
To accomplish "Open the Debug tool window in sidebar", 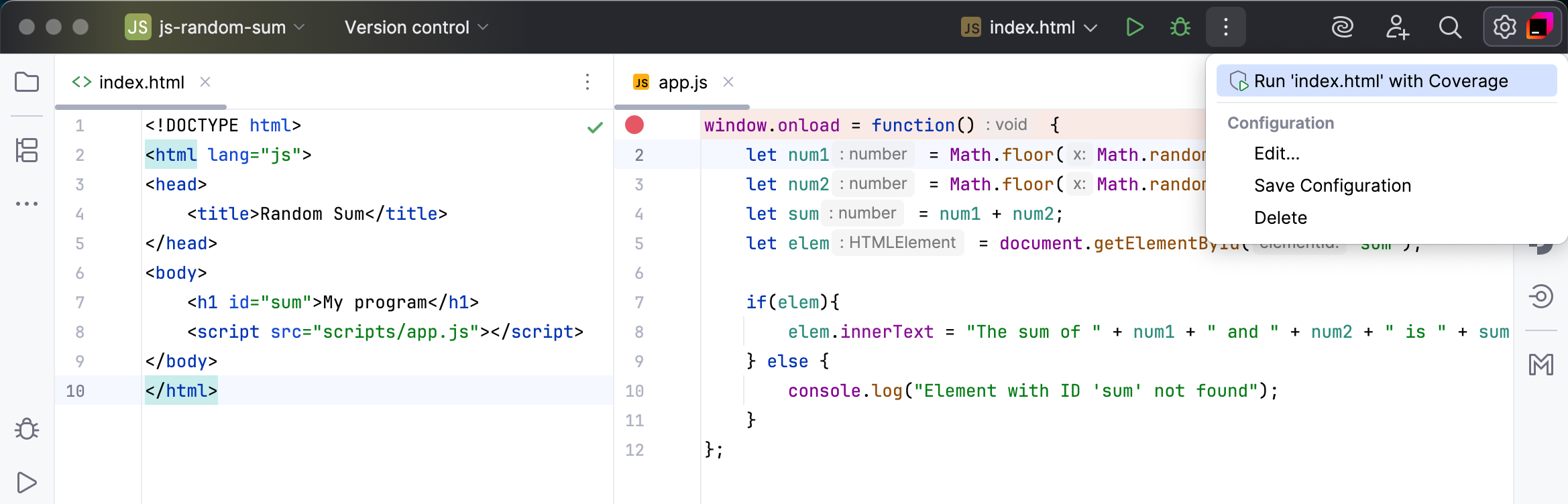I will coord(27,429).
